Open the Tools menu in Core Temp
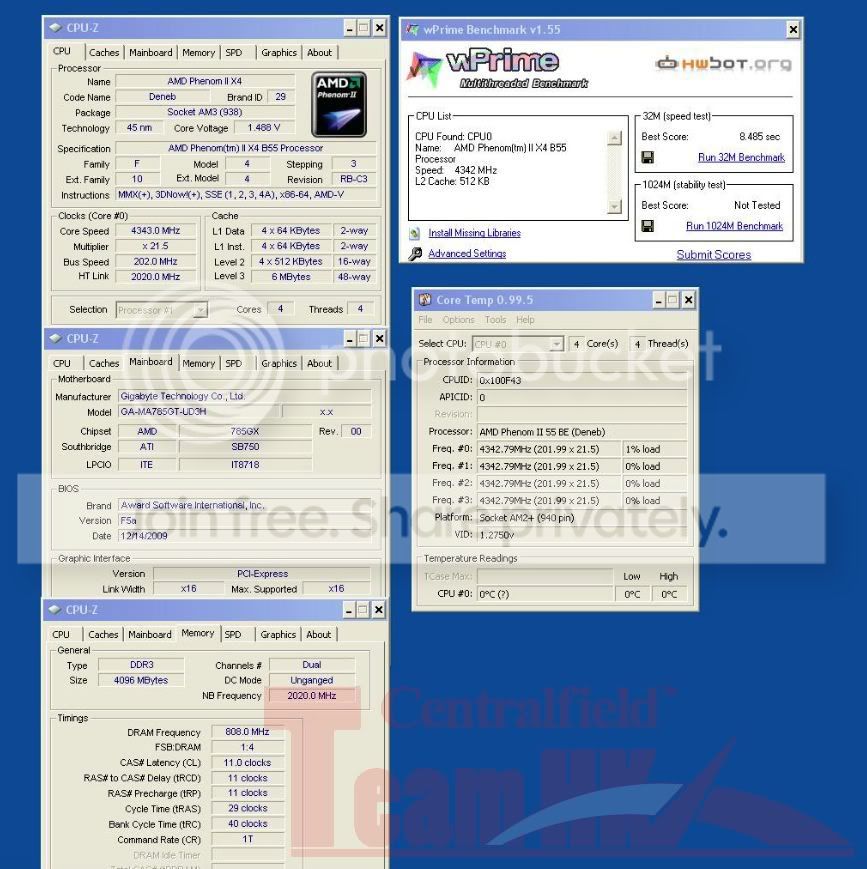867x869 pixels. 495,320
